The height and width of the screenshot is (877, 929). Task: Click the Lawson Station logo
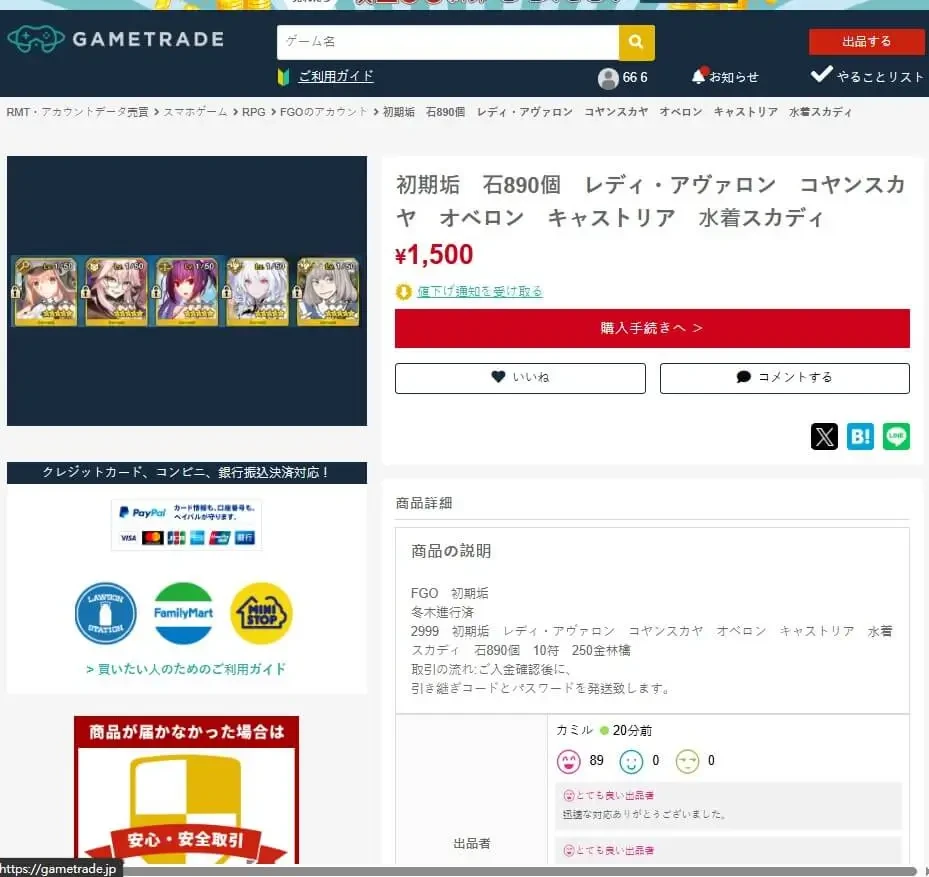(105, 613)
